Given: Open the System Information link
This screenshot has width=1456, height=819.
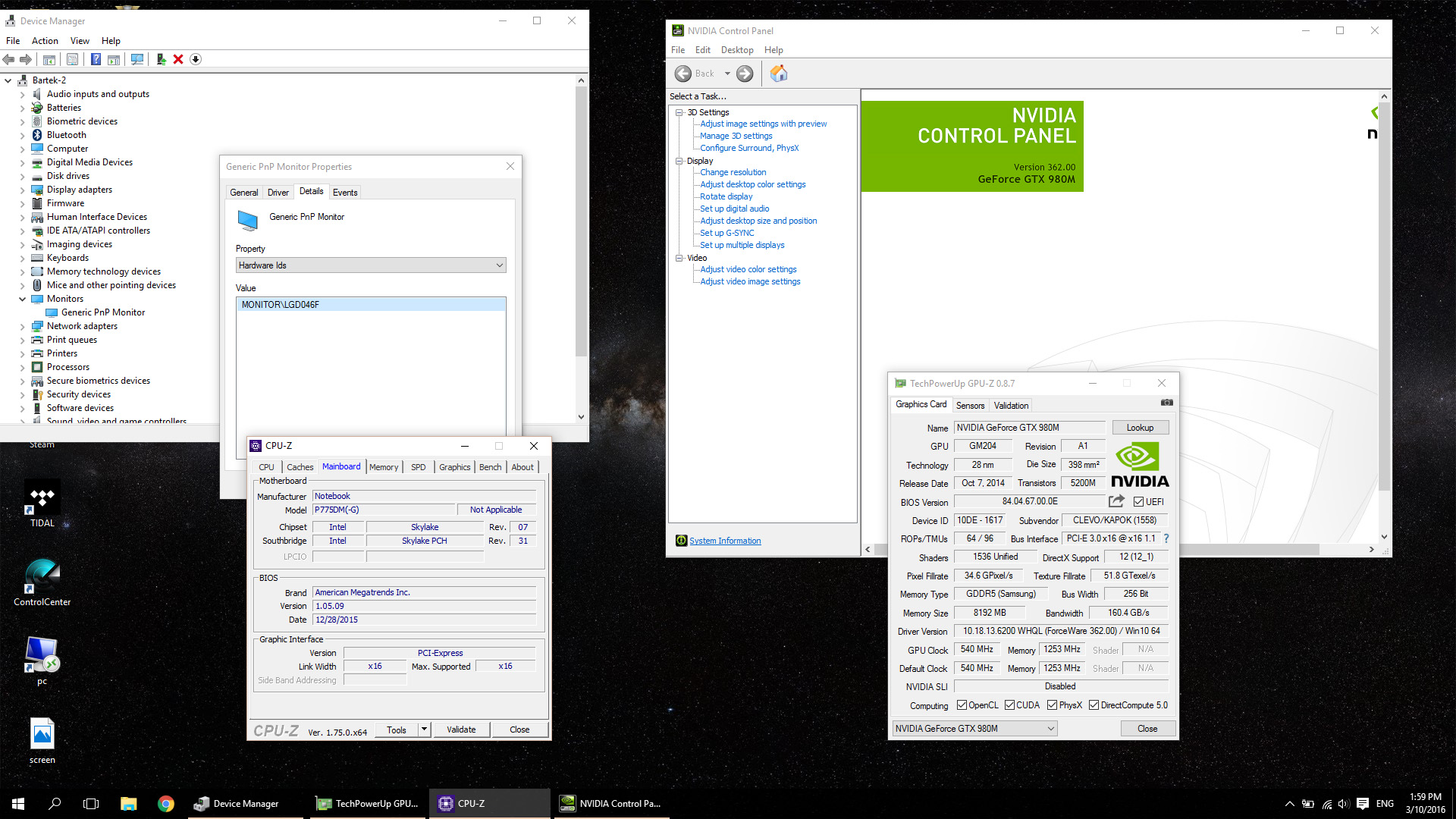Looking at the screenshot, I should 725,541.
